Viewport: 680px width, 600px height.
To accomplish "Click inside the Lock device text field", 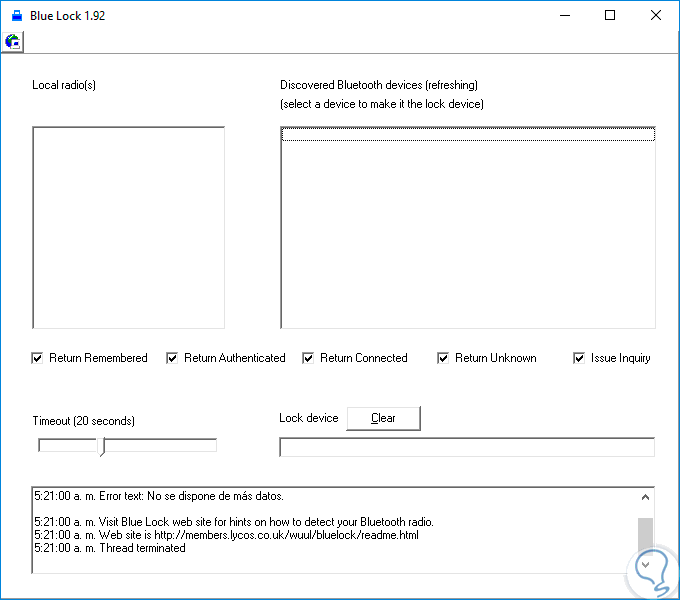I will click(x=467, y=447).
